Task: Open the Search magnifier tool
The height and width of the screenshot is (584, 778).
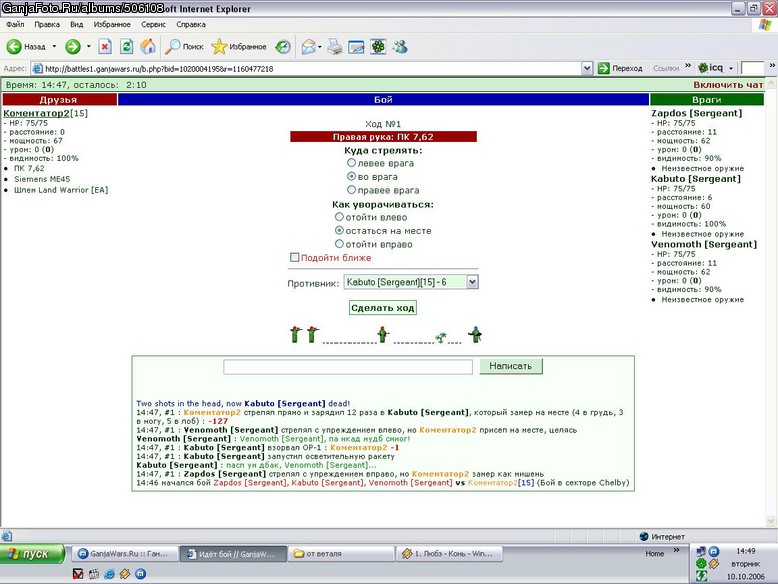Action: coord(185,47)
